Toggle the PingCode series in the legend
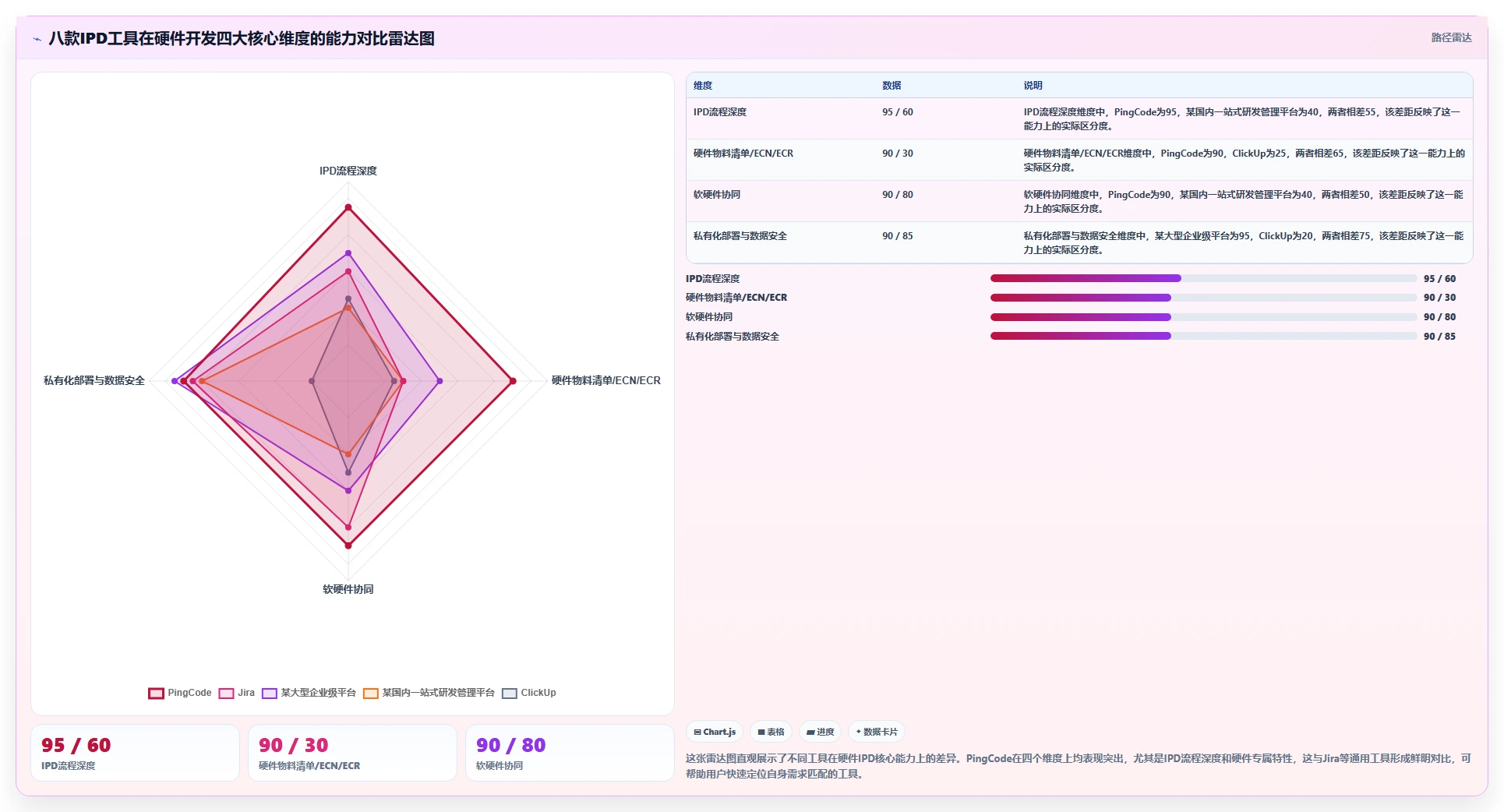Viewport: 1504px width, 812px height. tap(180, 693)
